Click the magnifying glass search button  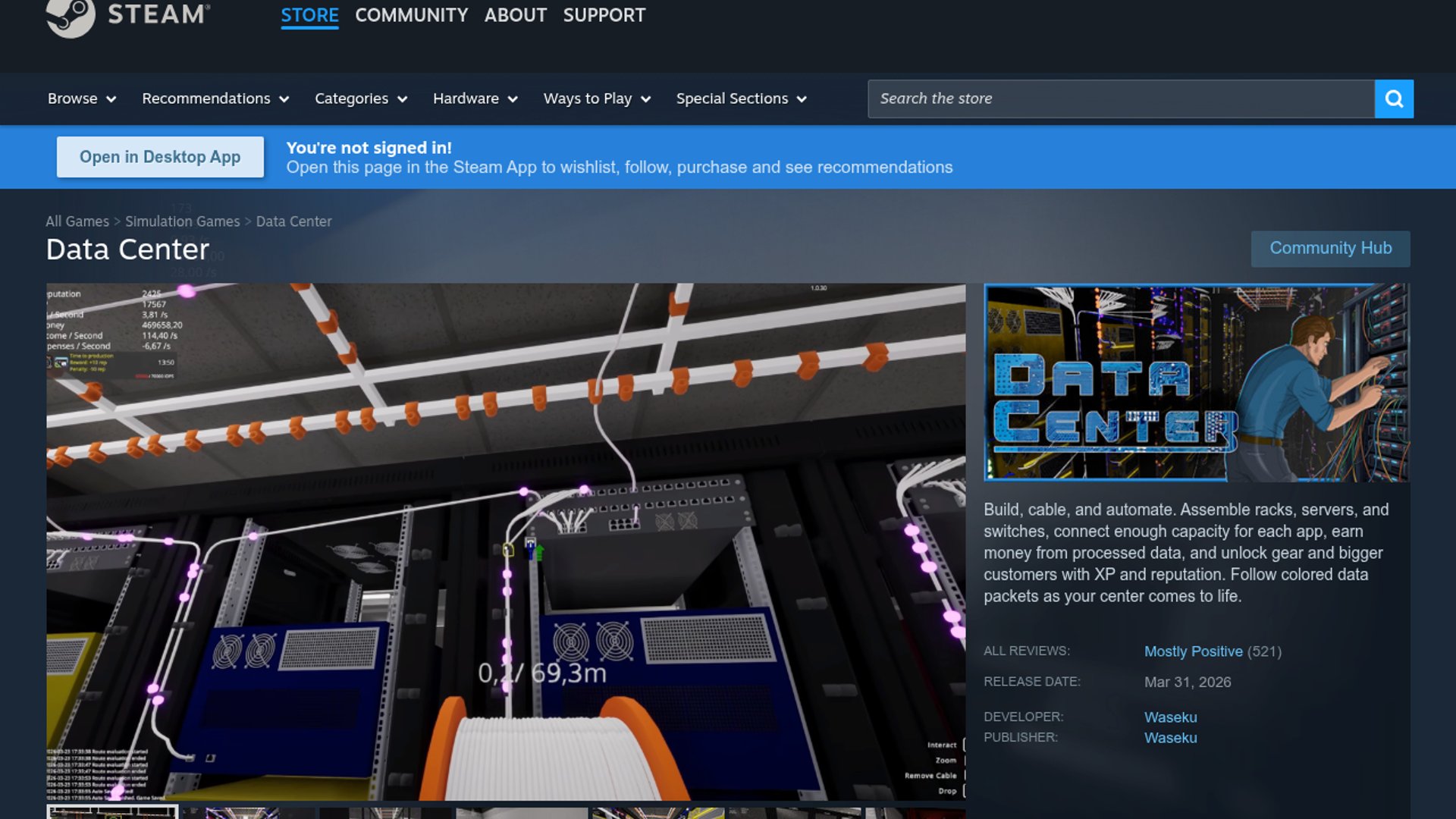[1394, 99]
